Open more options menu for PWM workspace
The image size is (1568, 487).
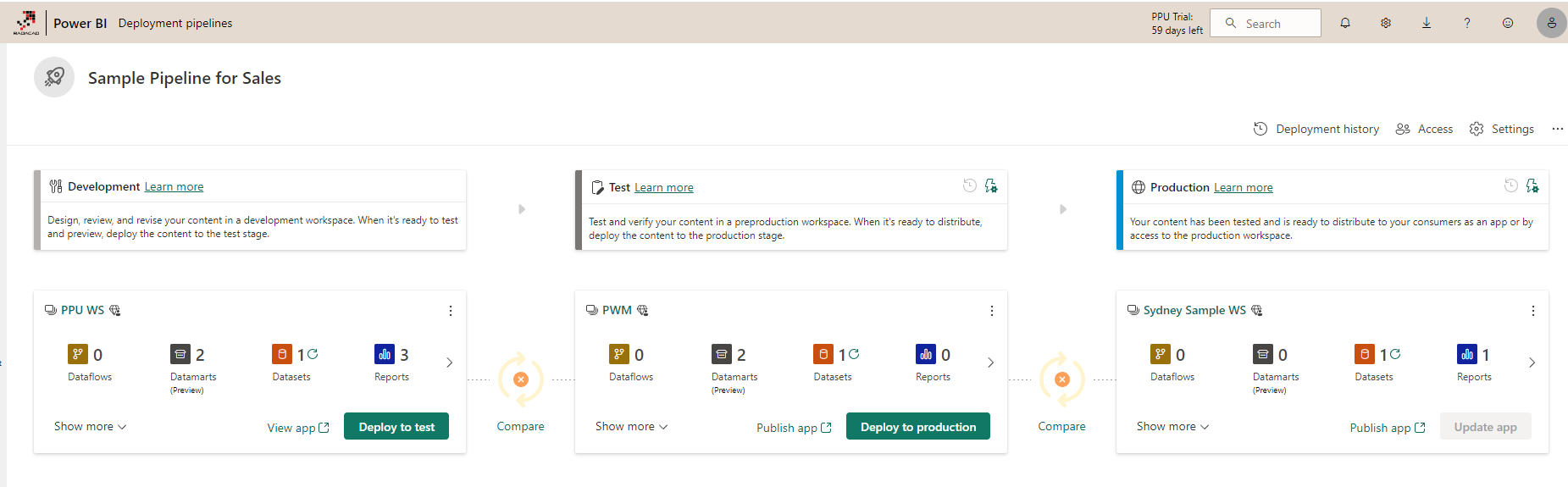coord(992,311)
